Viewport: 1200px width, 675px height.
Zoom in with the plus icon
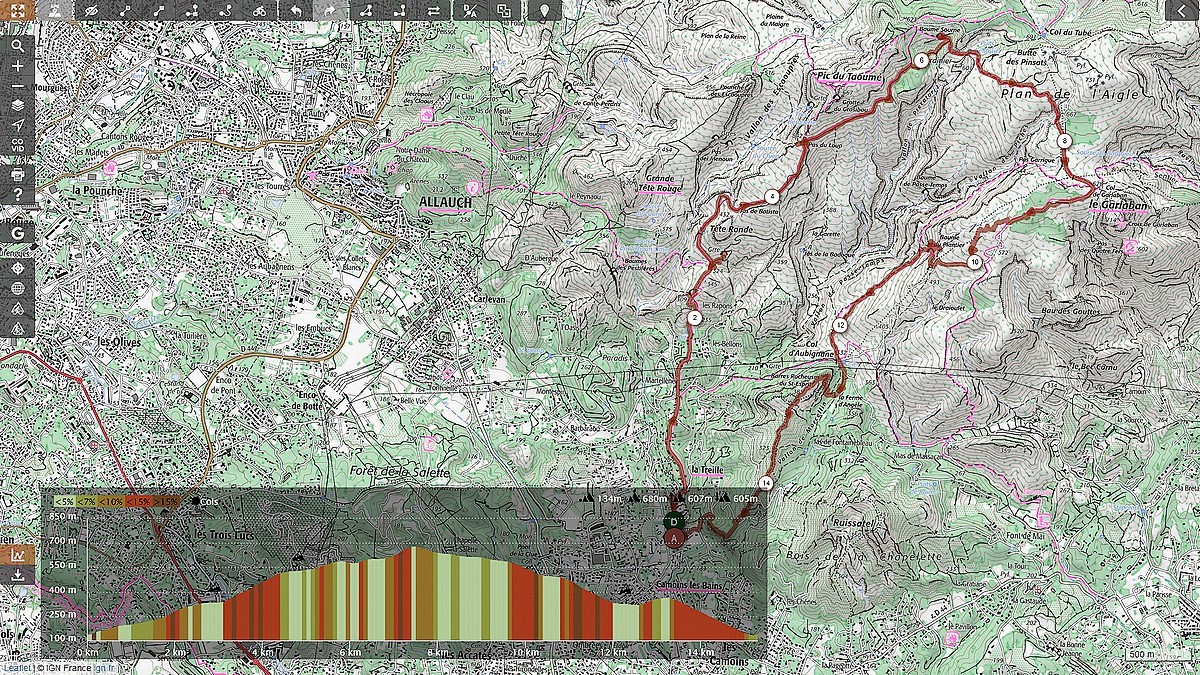coord(17,65)
